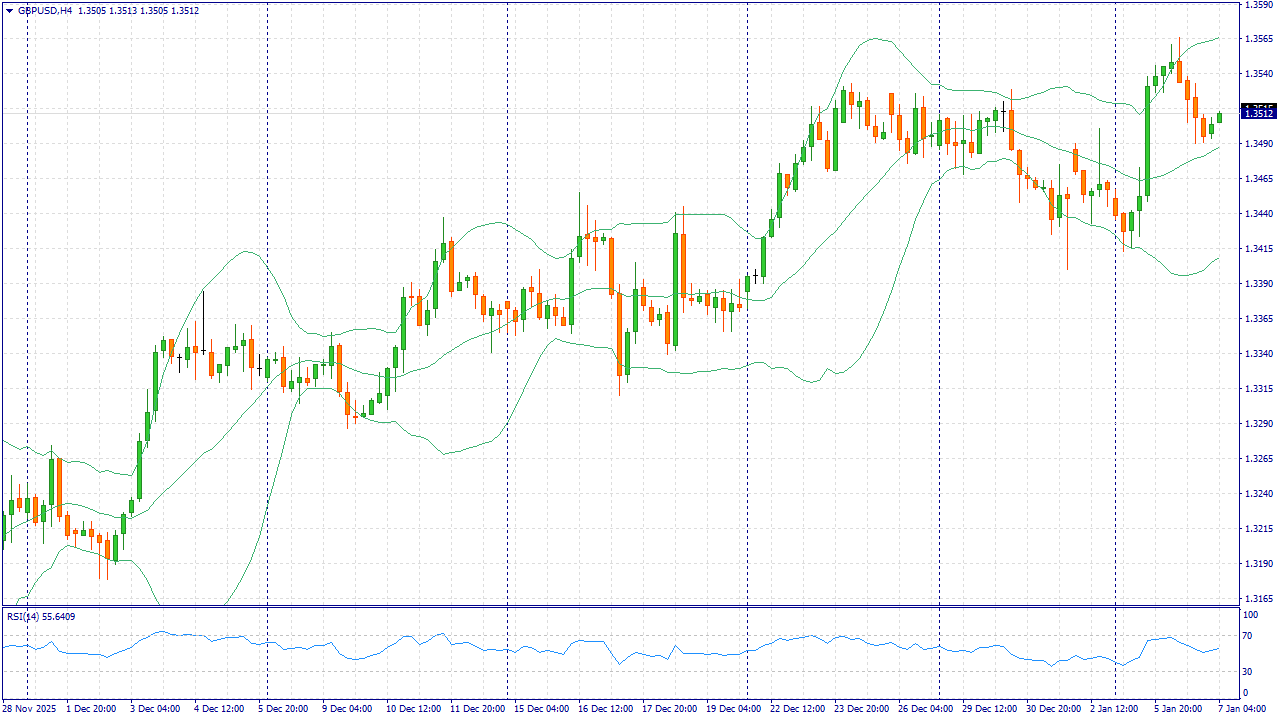Click the RSI scale value 100
1280x720 pixels.
pyautogui.click(x=1249, y=610)
